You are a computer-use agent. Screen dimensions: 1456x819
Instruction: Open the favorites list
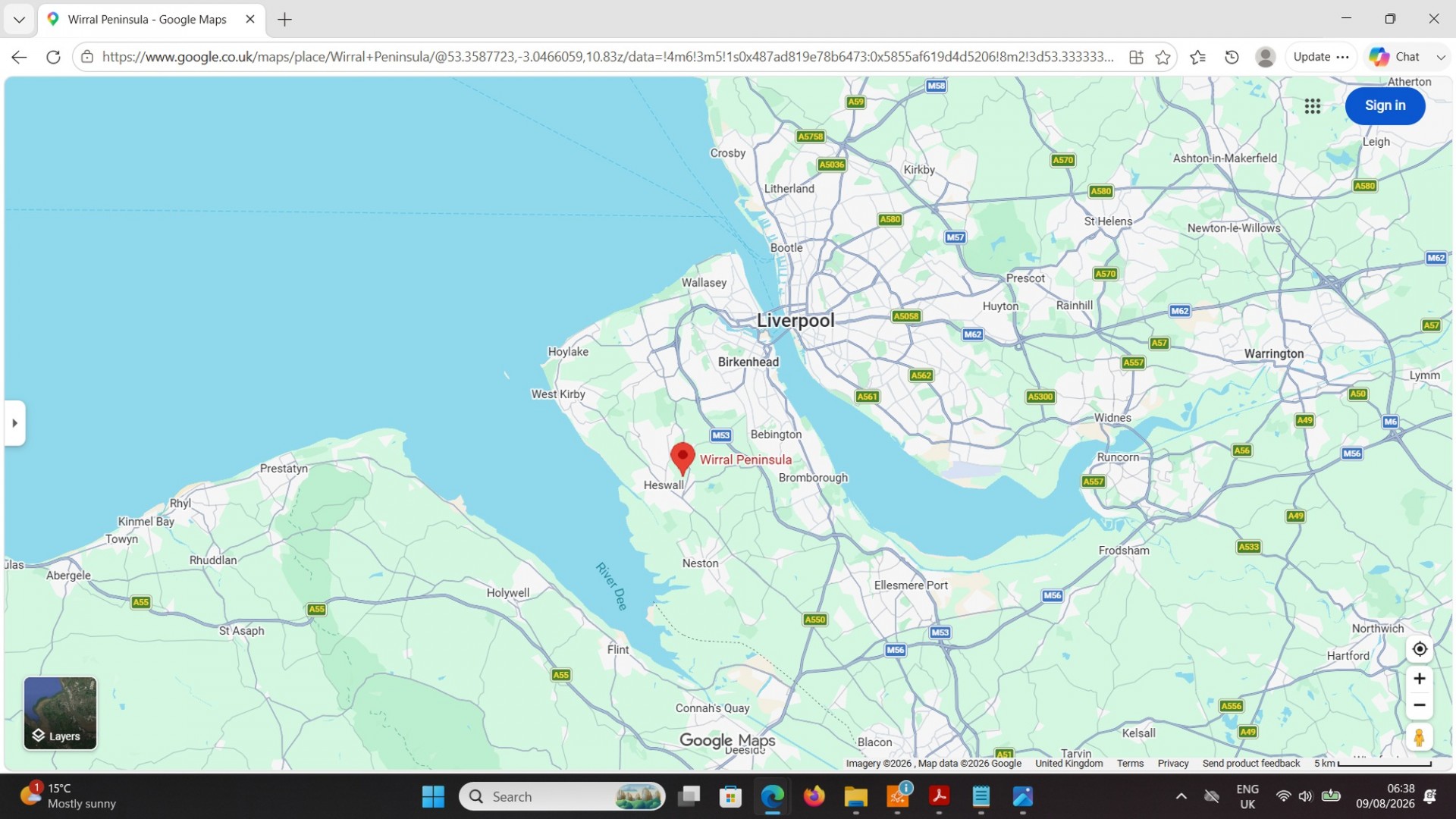[x=1198, y=57]
